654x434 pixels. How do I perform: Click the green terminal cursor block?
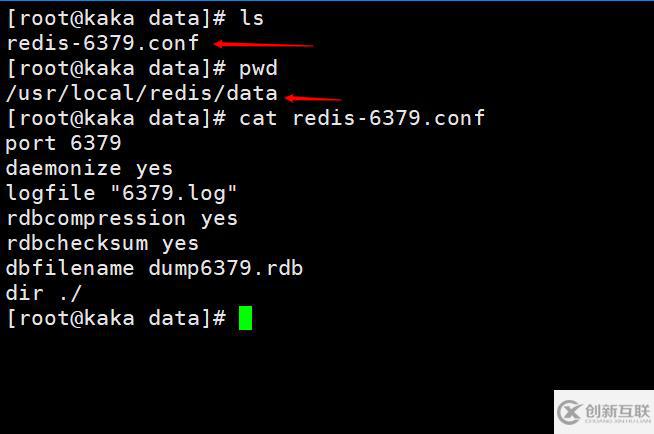pos(245,318)
